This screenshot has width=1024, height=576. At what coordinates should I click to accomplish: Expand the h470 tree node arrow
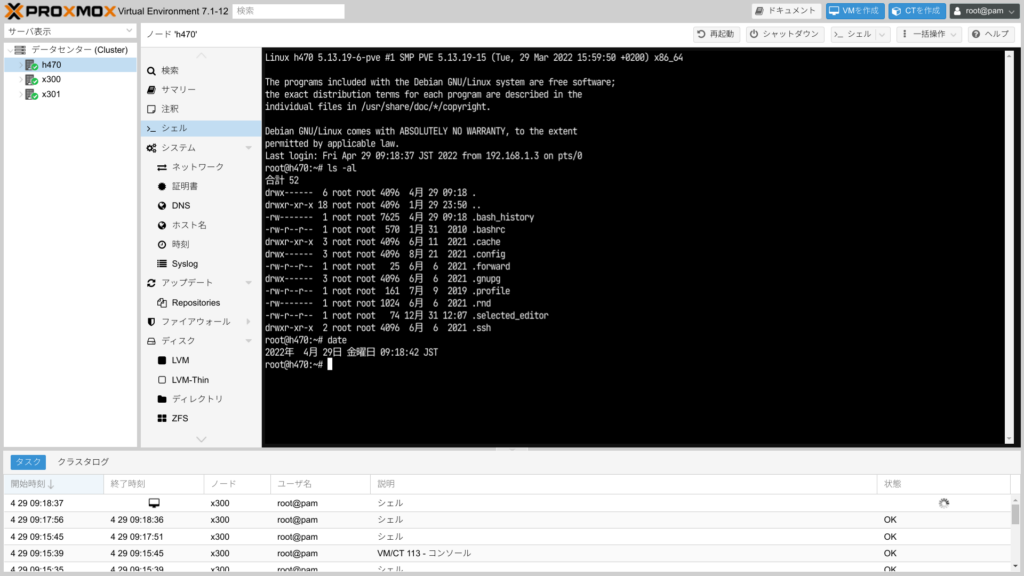coord(20,65)
